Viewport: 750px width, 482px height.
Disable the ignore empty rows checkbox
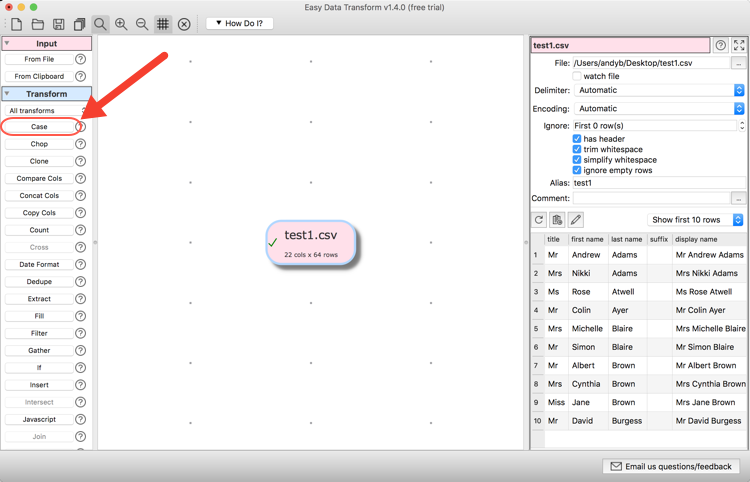(x=577, y=170)
